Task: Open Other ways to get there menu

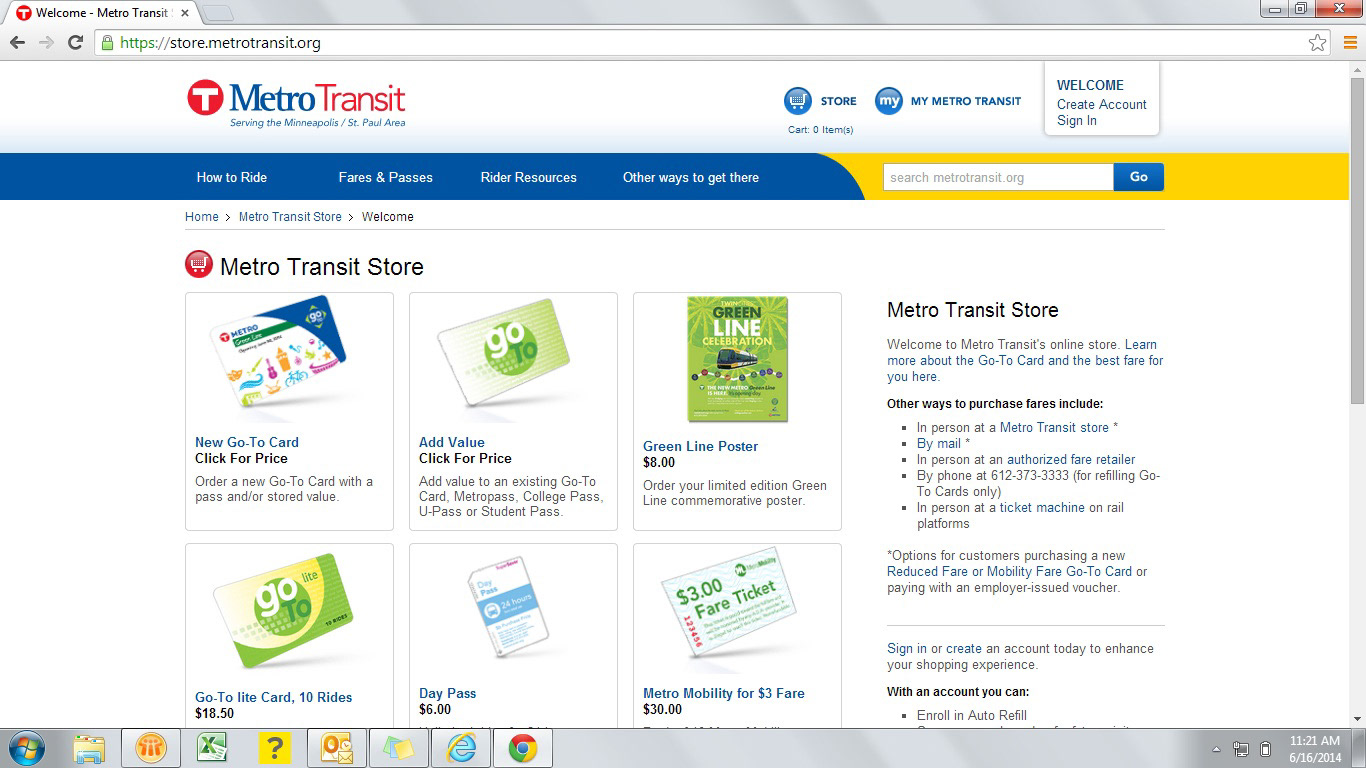Action: [691, 177]
